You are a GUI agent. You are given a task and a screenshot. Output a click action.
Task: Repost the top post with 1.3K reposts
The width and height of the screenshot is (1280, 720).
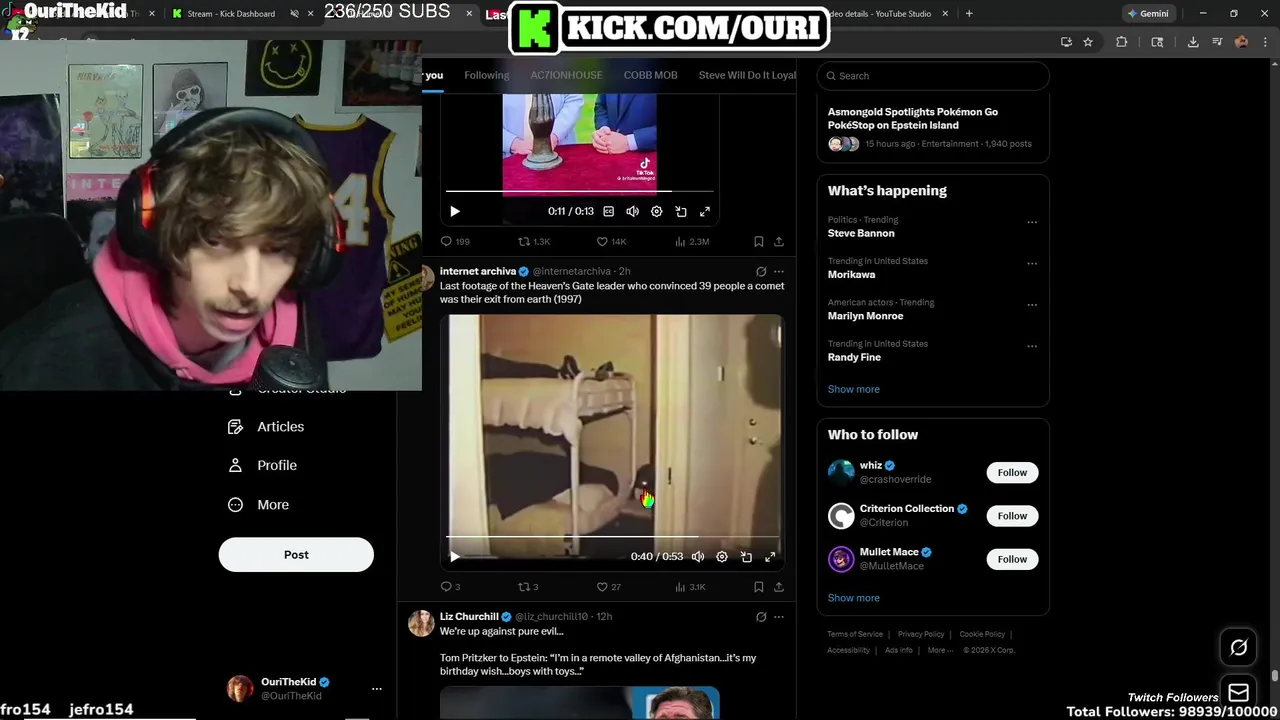[x=534, y=241]
